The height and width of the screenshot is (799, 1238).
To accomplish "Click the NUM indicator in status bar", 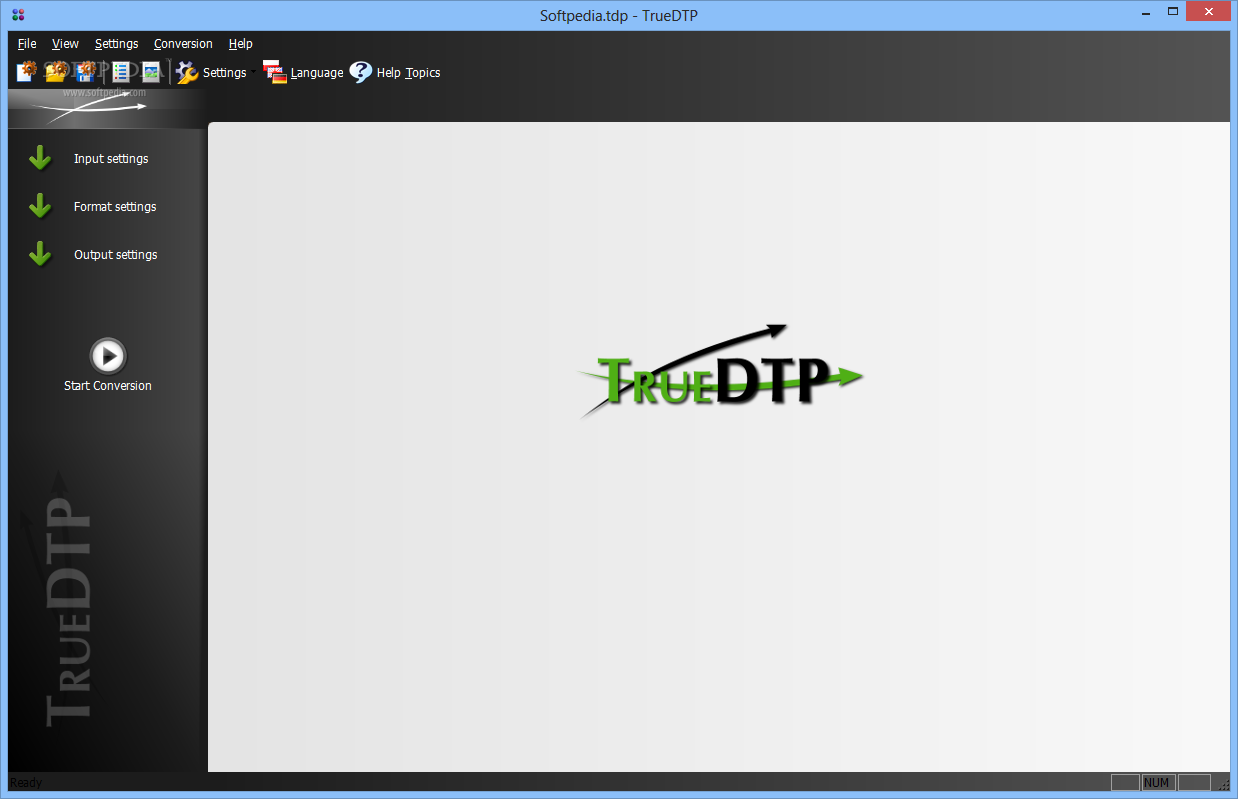I will (1157, 783).
